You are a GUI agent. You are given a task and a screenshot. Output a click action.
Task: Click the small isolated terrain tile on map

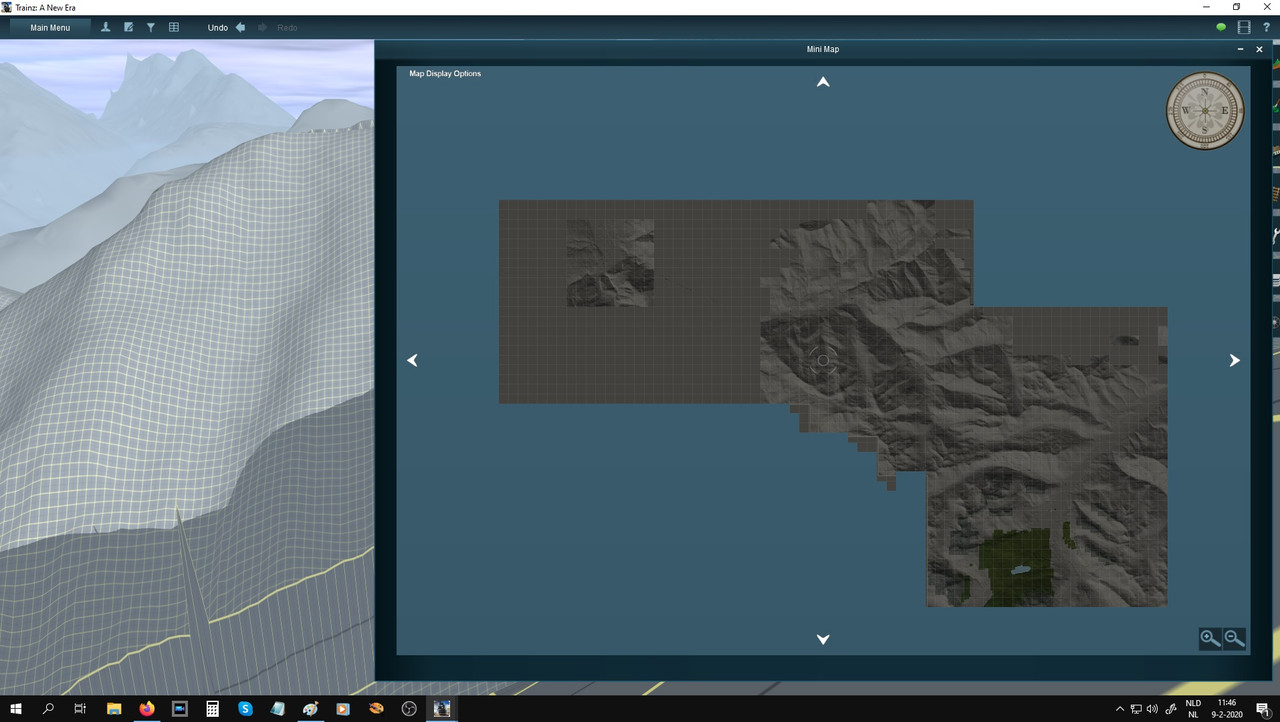(611, 263)
